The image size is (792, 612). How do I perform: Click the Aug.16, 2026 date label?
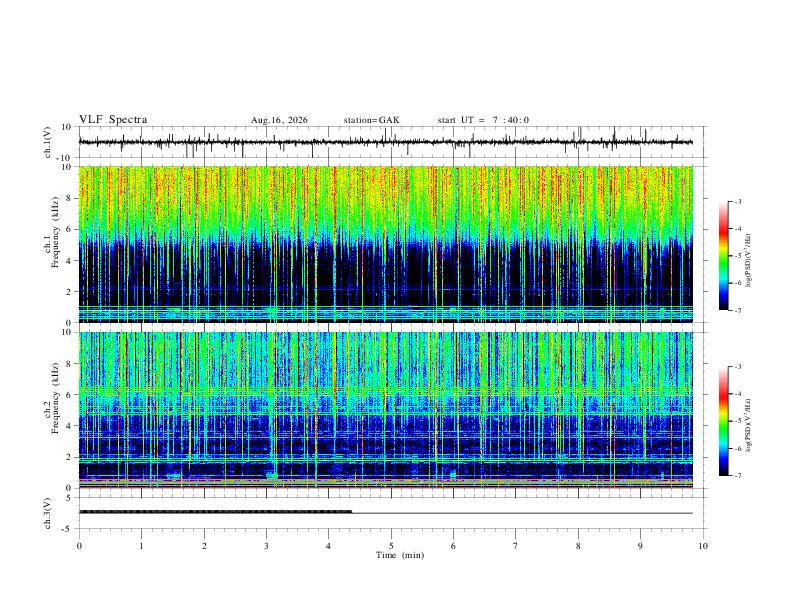pyautogui.click(x=279, y=120)
